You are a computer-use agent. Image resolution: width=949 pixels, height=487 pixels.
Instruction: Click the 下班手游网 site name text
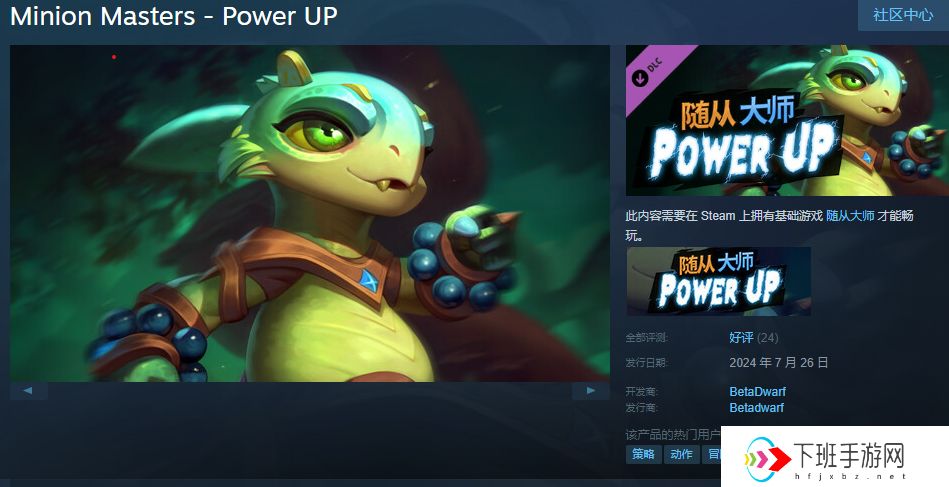(x=848, y=454)
